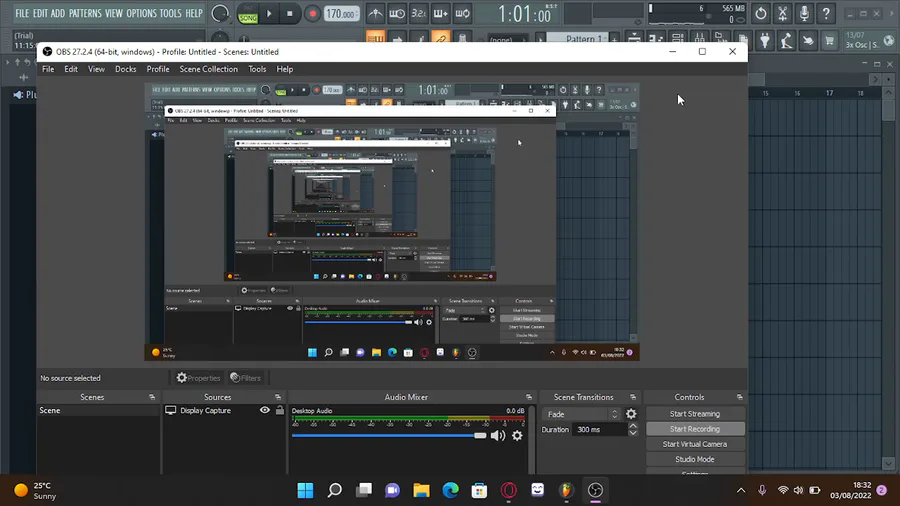Click the plug icon in FL Studio's second toolbar row
The width and height of the screenshot is (900, 506).
(x=765, y=40)
